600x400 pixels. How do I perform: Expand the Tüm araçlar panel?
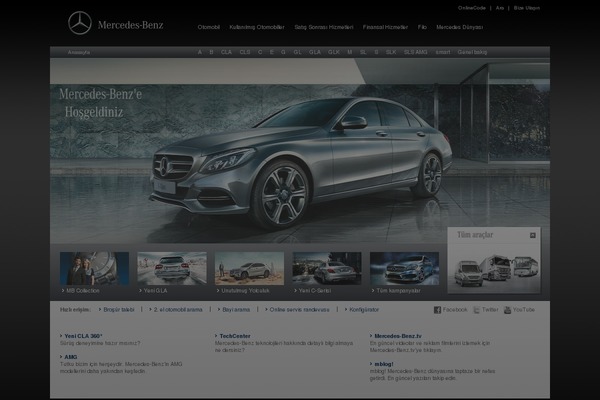pos(533,236)
